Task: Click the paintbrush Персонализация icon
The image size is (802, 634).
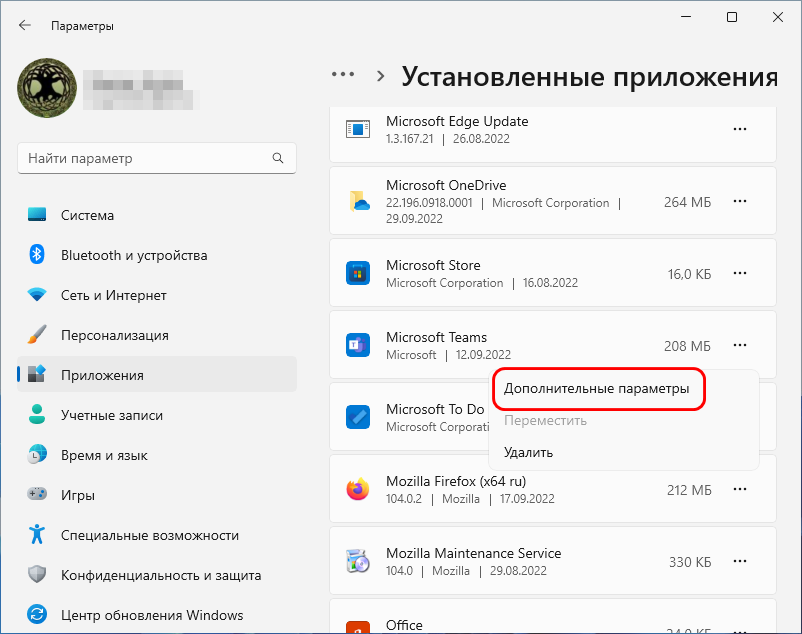Action: [x=37, y=334]
